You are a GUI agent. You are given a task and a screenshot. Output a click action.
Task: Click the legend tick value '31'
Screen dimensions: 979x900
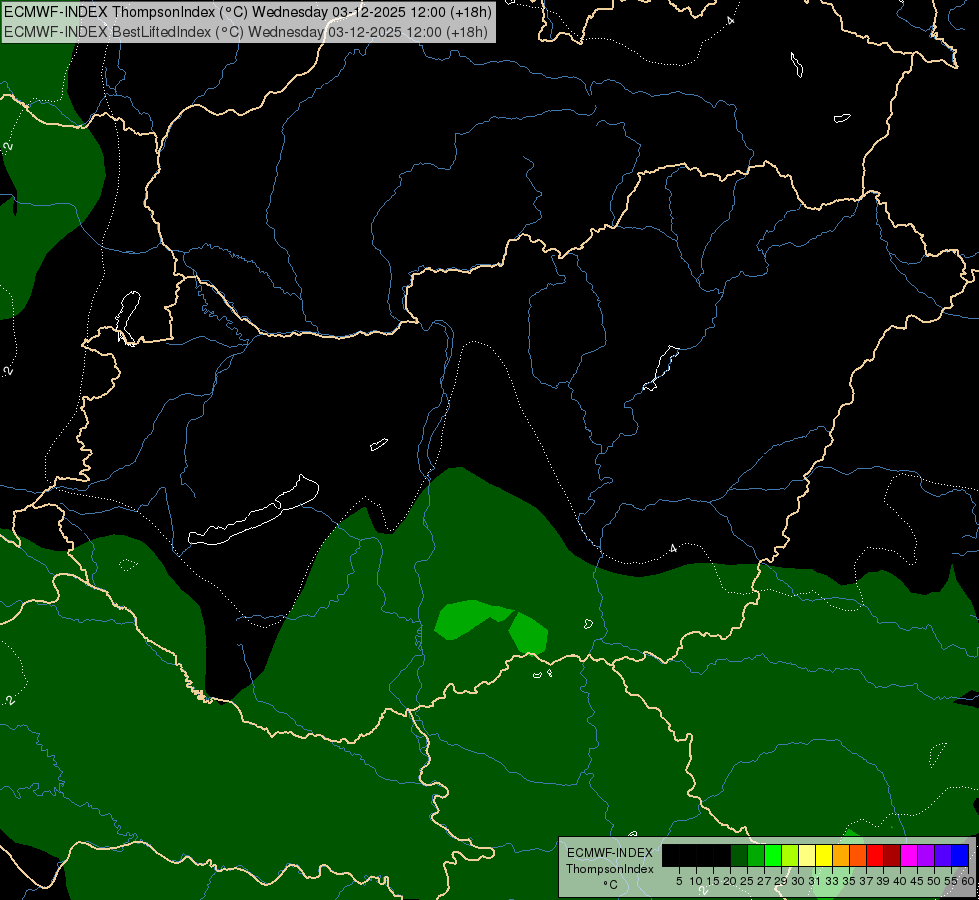(815, 881)
